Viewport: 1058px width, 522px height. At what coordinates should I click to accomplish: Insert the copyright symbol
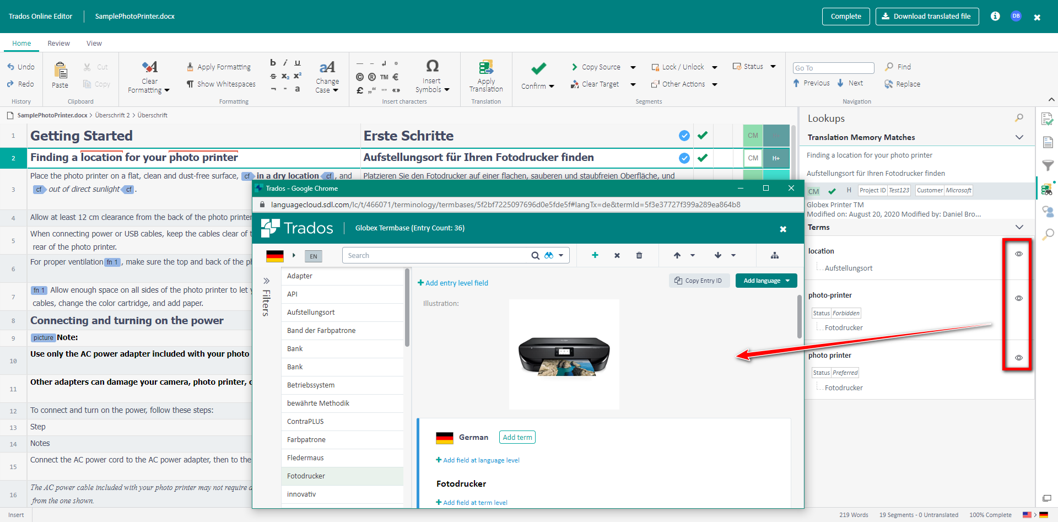click(360, 76)
